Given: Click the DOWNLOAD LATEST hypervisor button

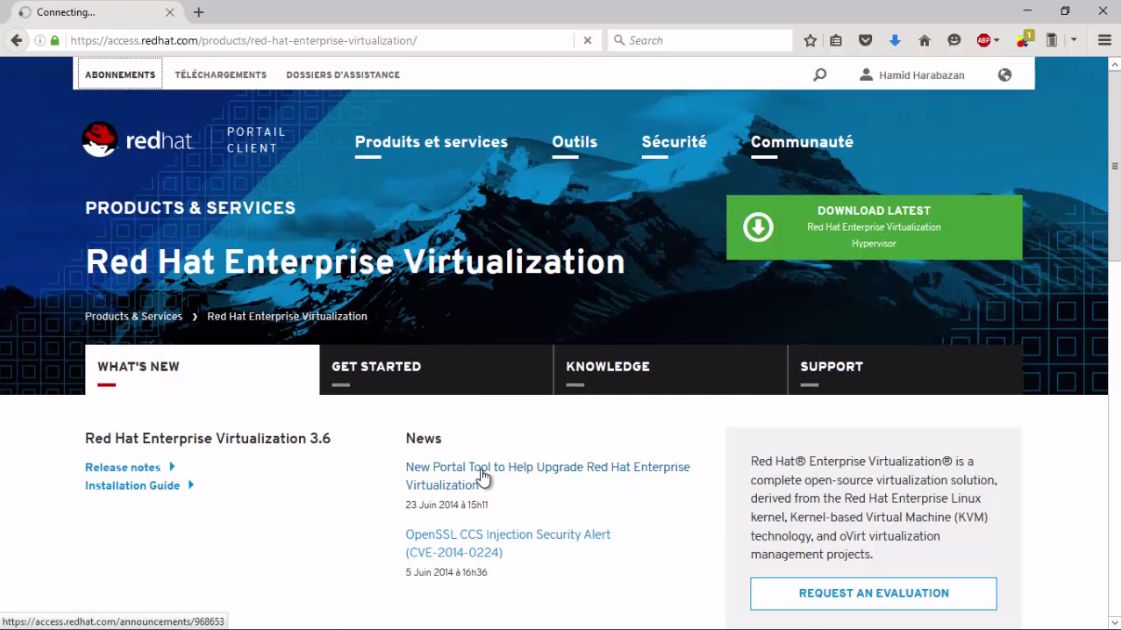Looking at the screenshot, I should (872, 227).
